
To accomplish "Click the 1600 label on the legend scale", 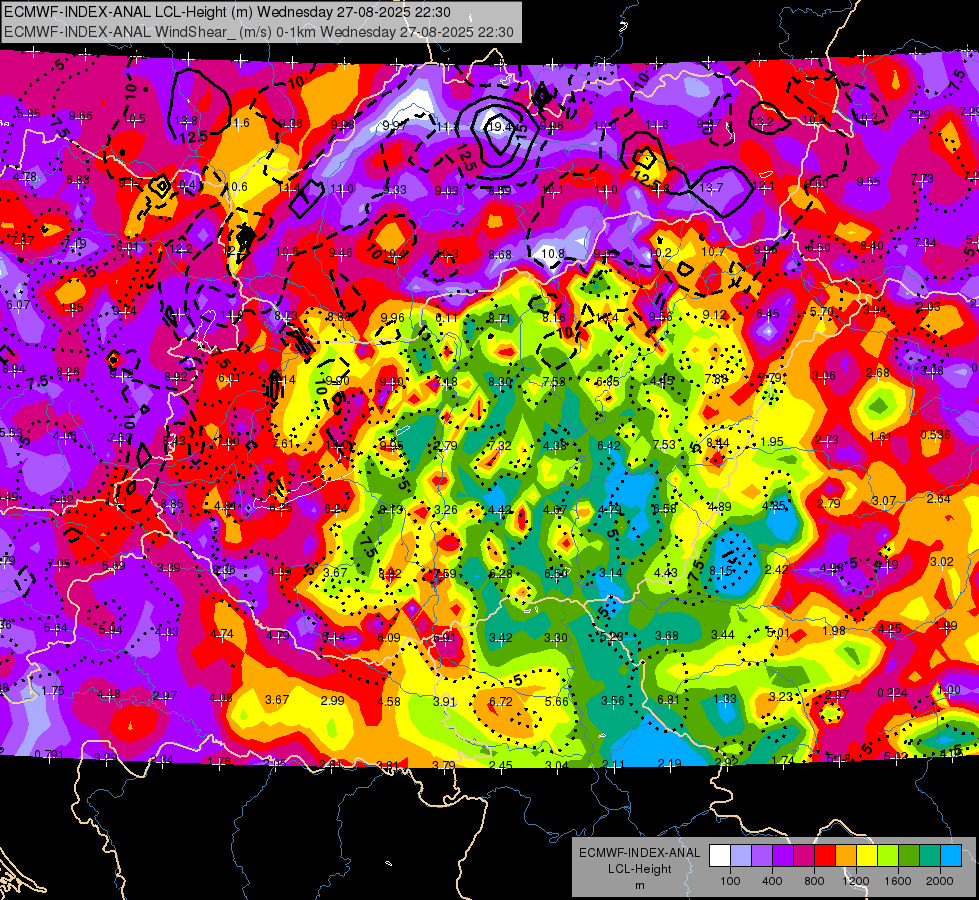I will click(x=898, y=881).
